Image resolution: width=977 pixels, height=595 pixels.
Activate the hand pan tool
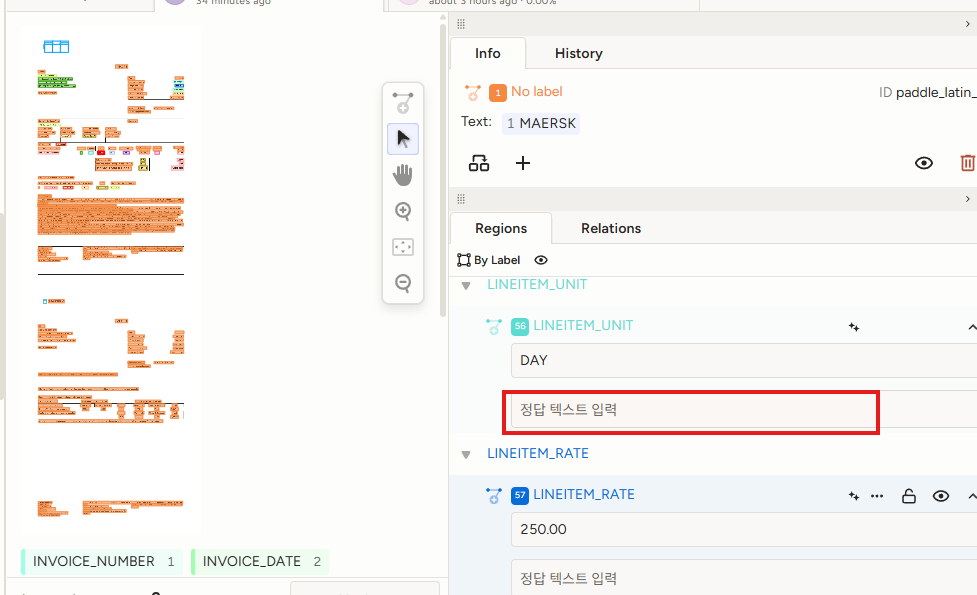pyautogui.click(x=403, y=175)
